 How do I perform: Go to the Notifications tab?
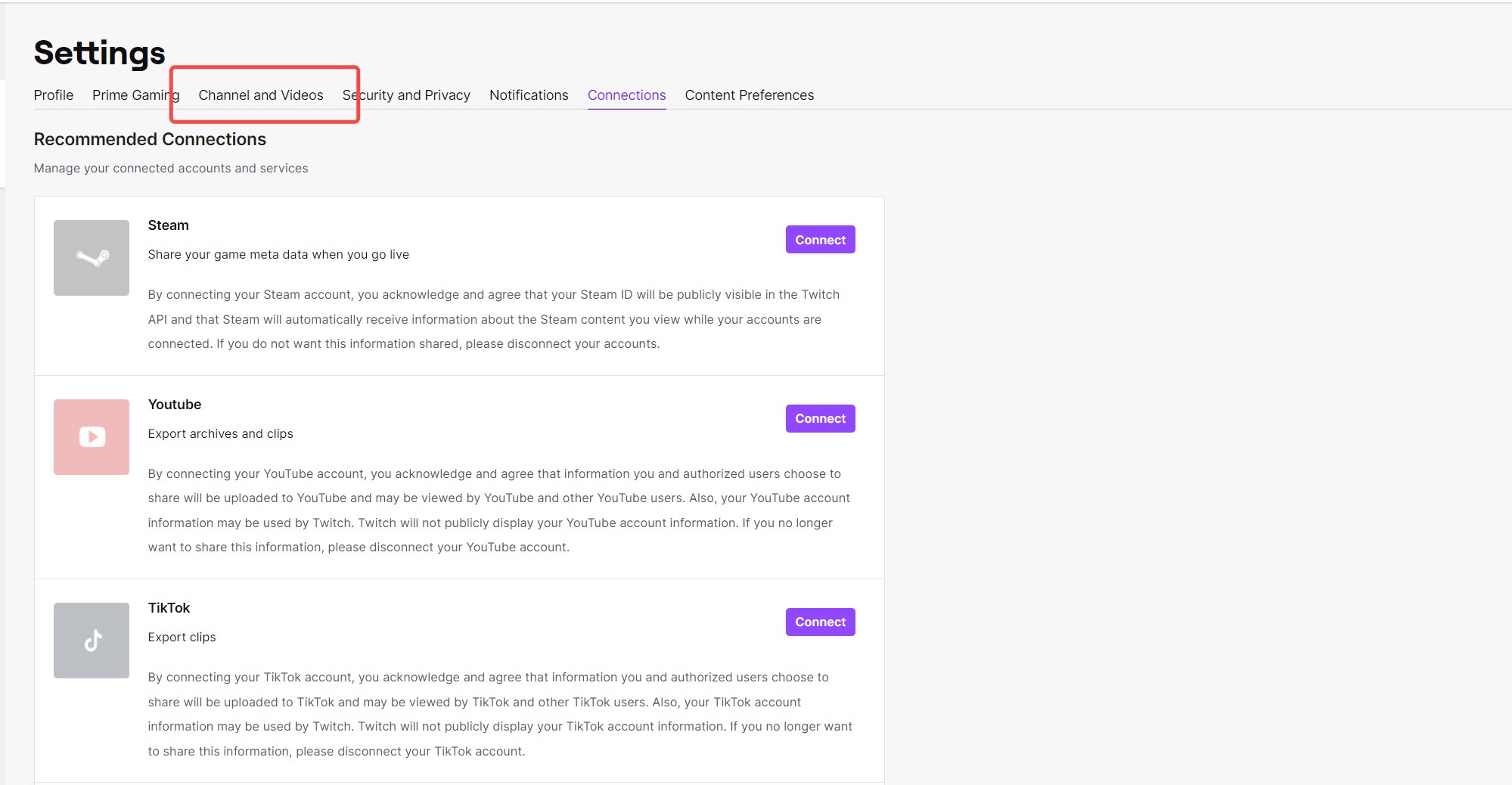point(529,95)
